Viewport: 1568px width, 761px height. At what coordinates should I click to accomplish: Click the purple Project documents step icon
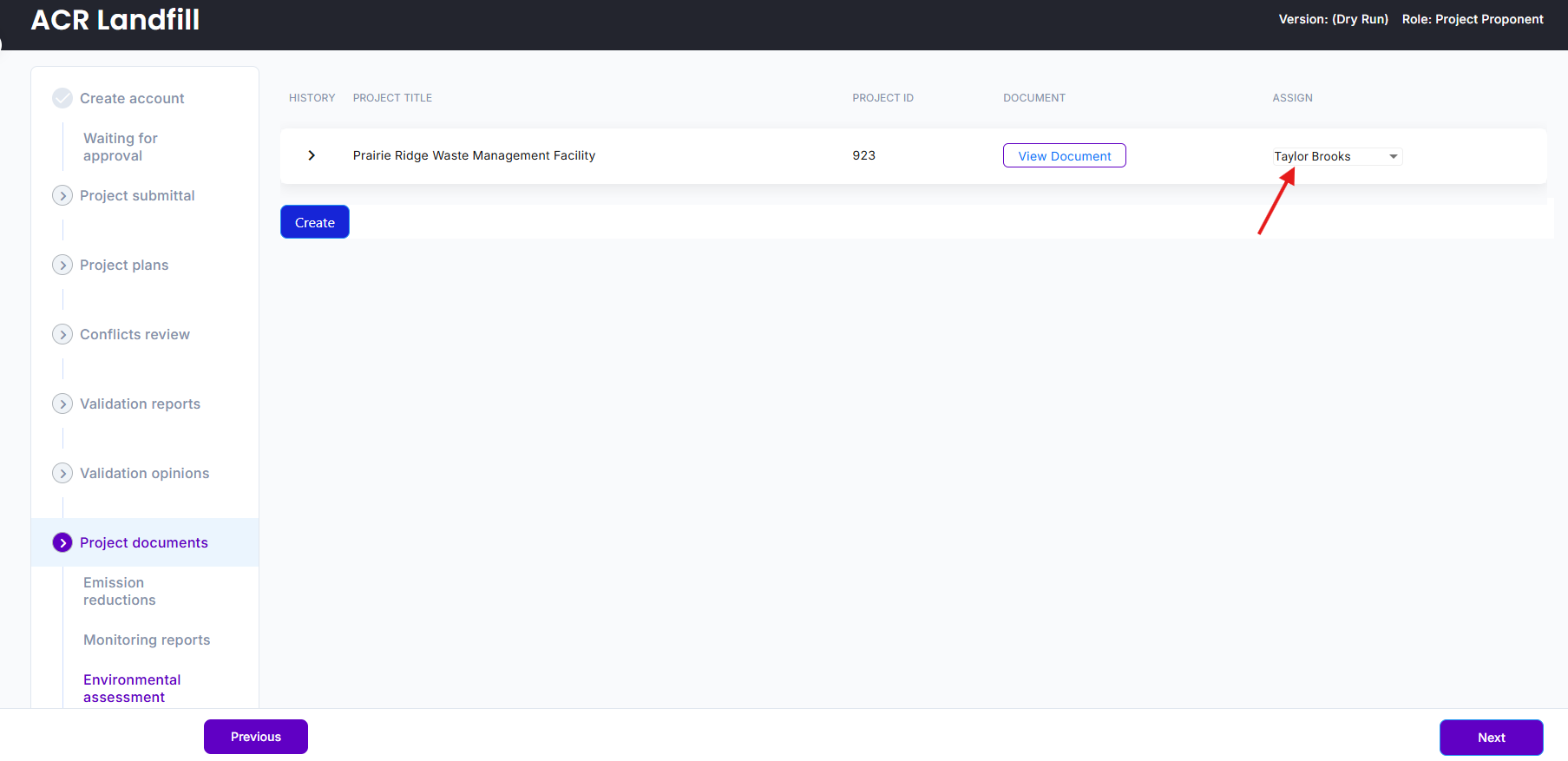click(62, 542)
